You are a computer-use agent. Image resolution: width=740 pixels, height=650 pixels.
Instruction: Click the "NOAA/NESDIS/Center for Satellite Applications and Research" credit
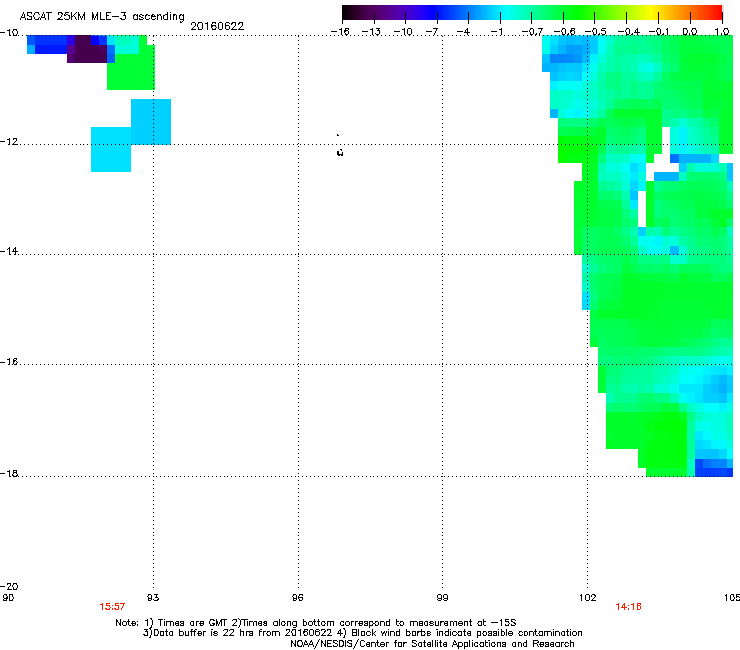[432, 644]
